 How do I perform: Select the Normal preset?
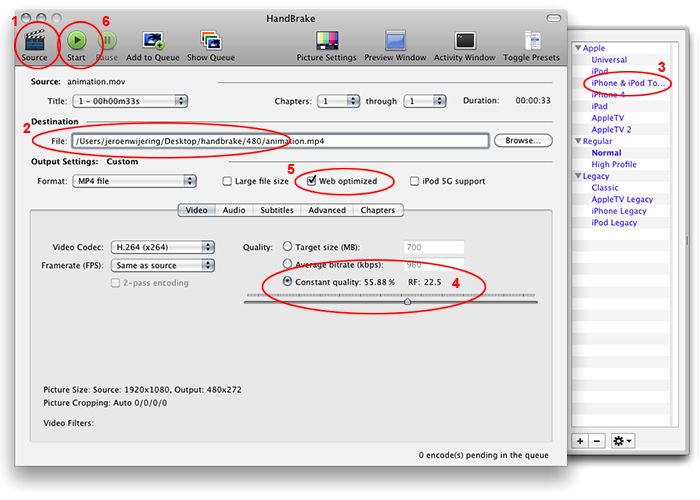[x=606, y=153]
